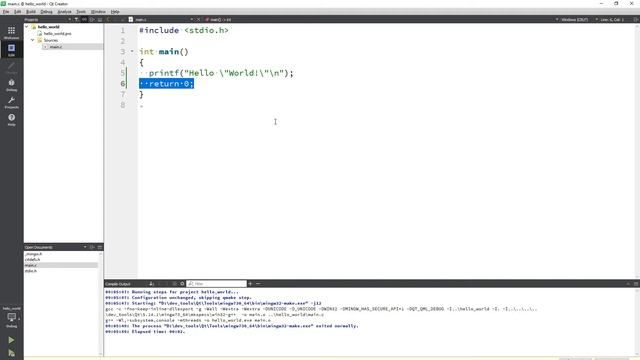Click the #include <stdio.h> line
The height and width of the screenshot is (360, 640).
click(x=184, y=31)
